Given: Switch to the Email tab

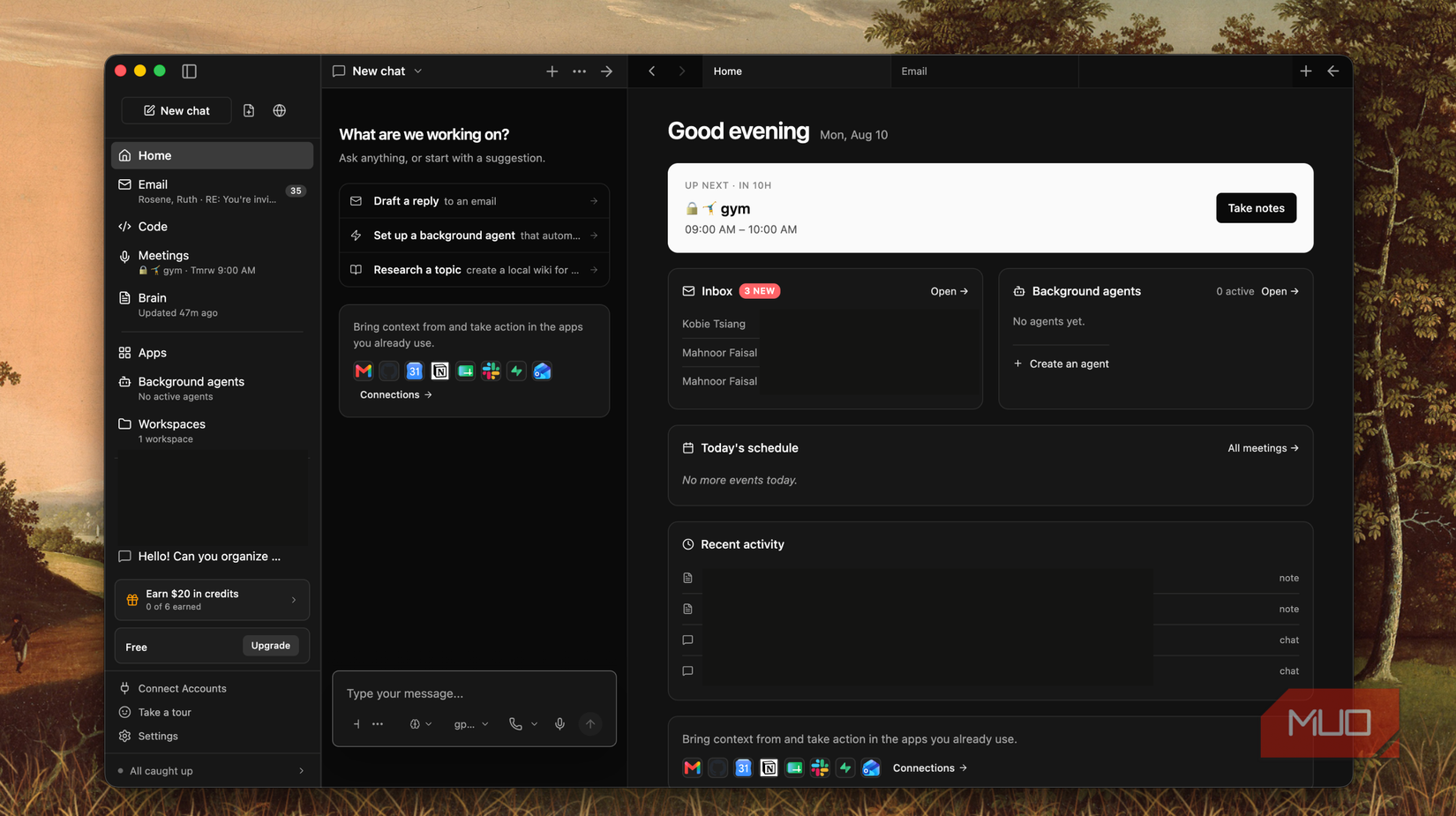Looking at the screenshot, I should pyautogui.click(x=985, y=71).
